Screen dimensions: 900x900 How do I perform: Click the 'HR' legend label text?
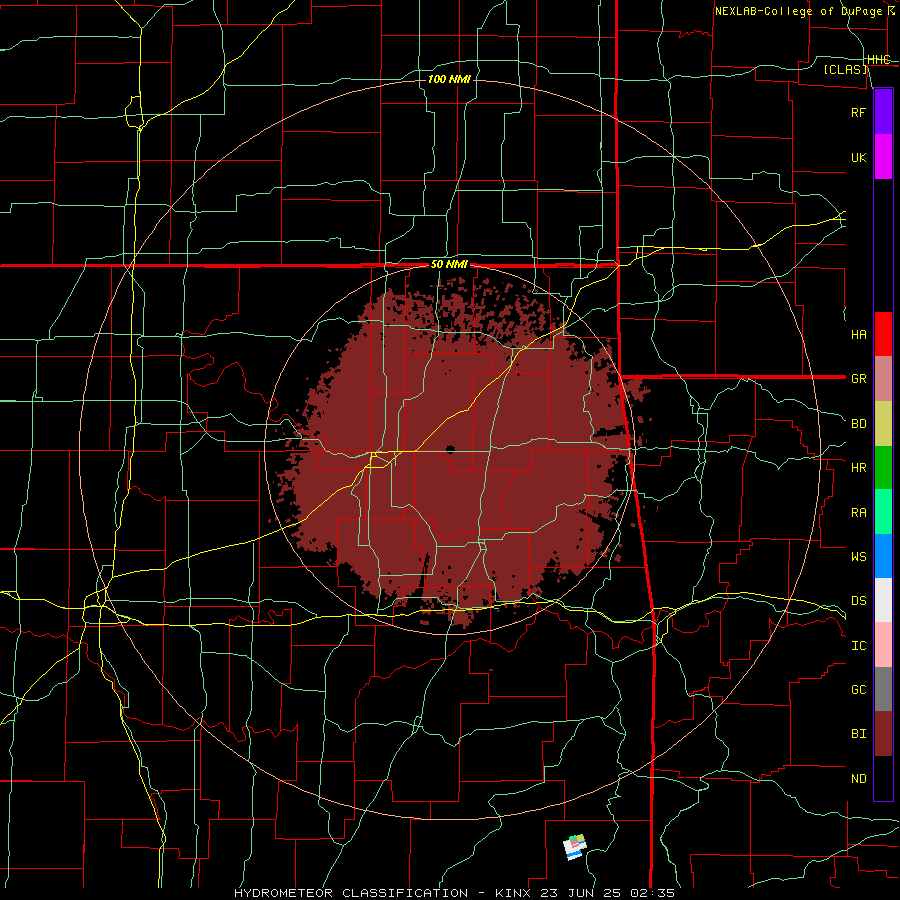(x=858, y=468)
